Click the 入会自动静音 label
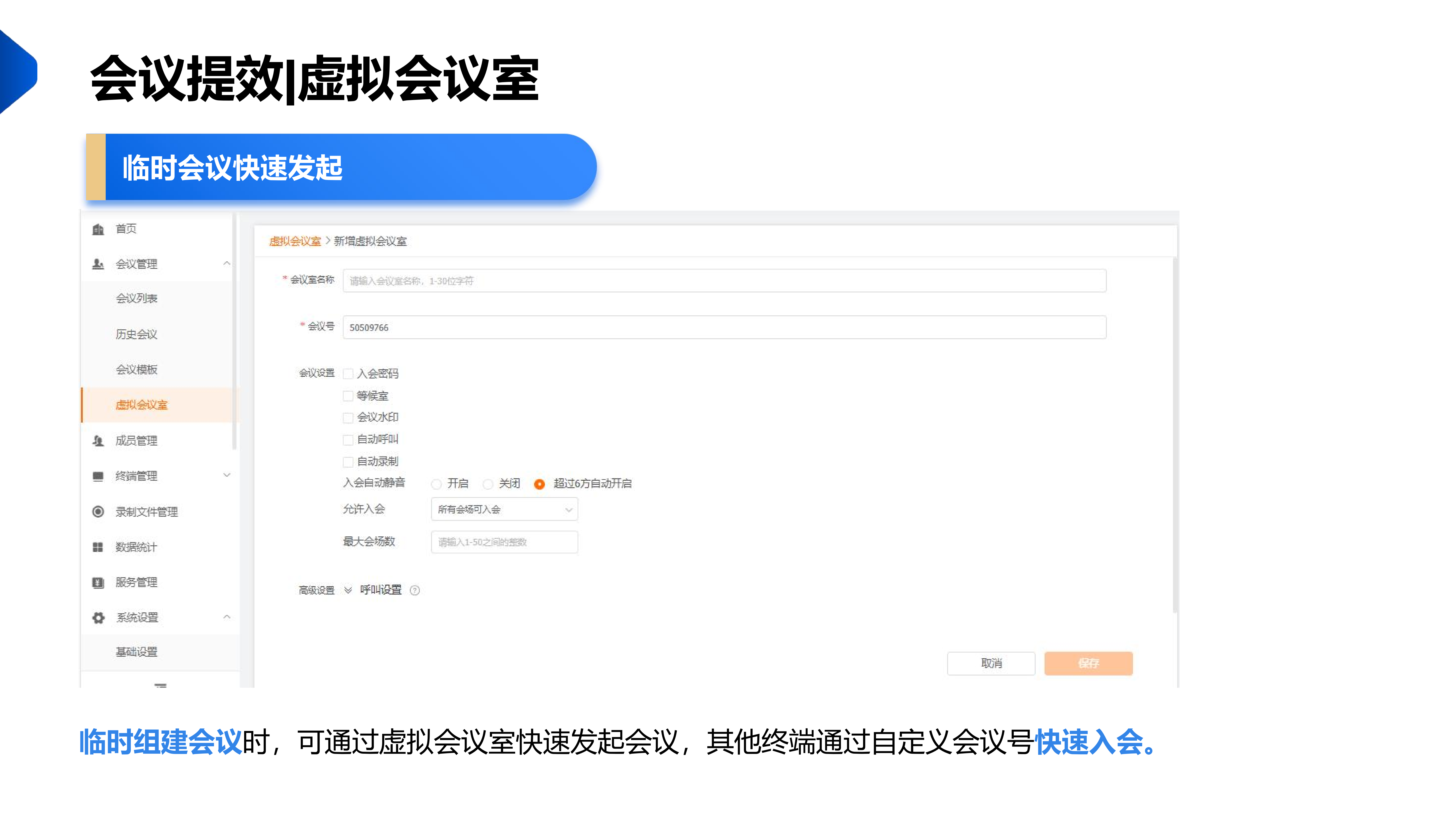The width and height of the screenshot is (1456, 819). [x=374, y=483]
